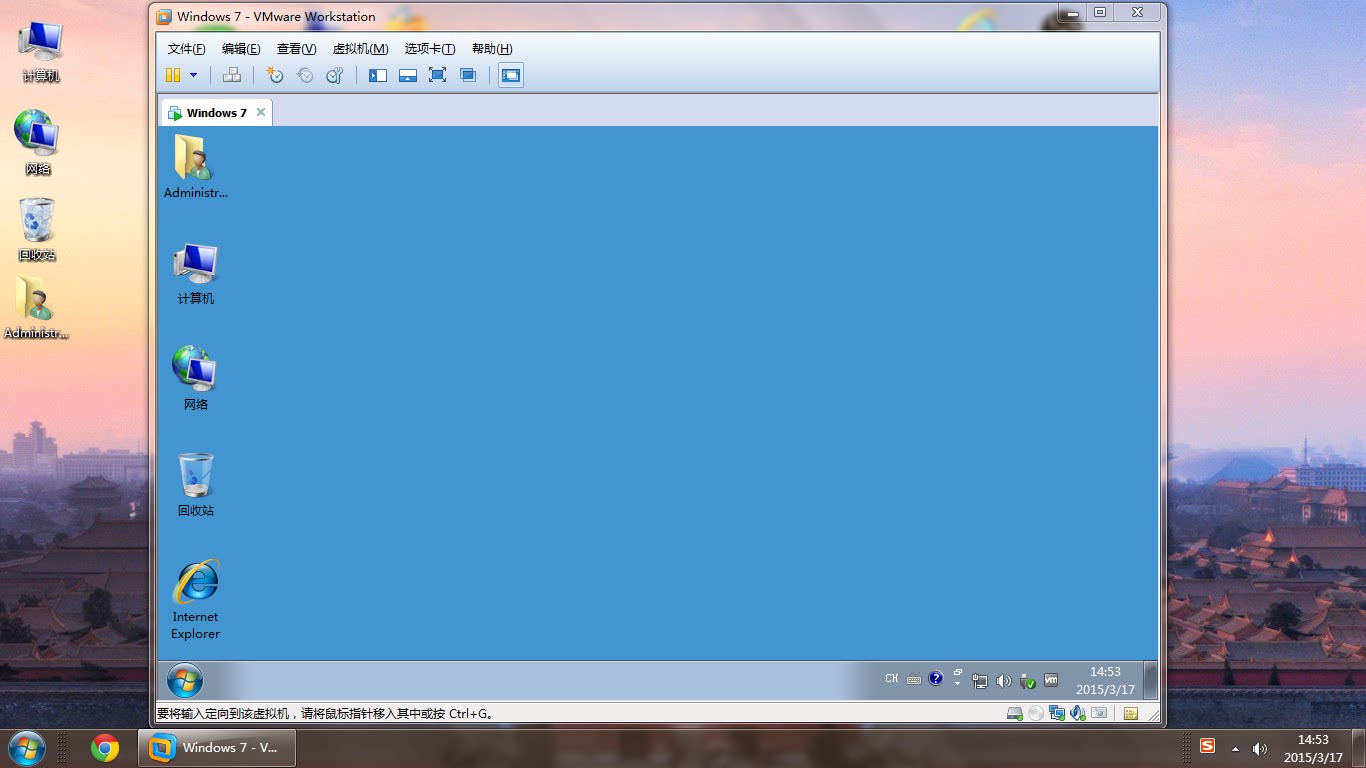
Task: Open the guest Start menu
Action: coord(185,680)
